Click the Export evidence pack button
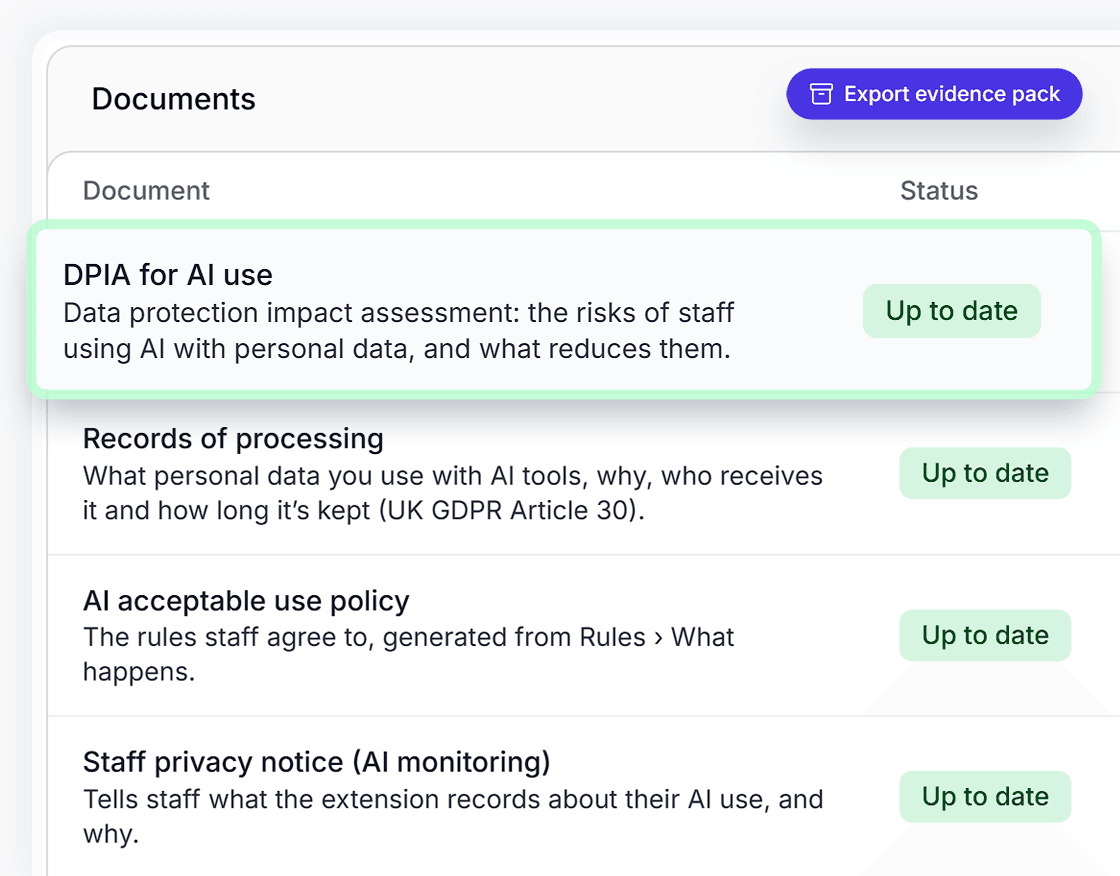The image size is (1120, 876). click(934, 94)
